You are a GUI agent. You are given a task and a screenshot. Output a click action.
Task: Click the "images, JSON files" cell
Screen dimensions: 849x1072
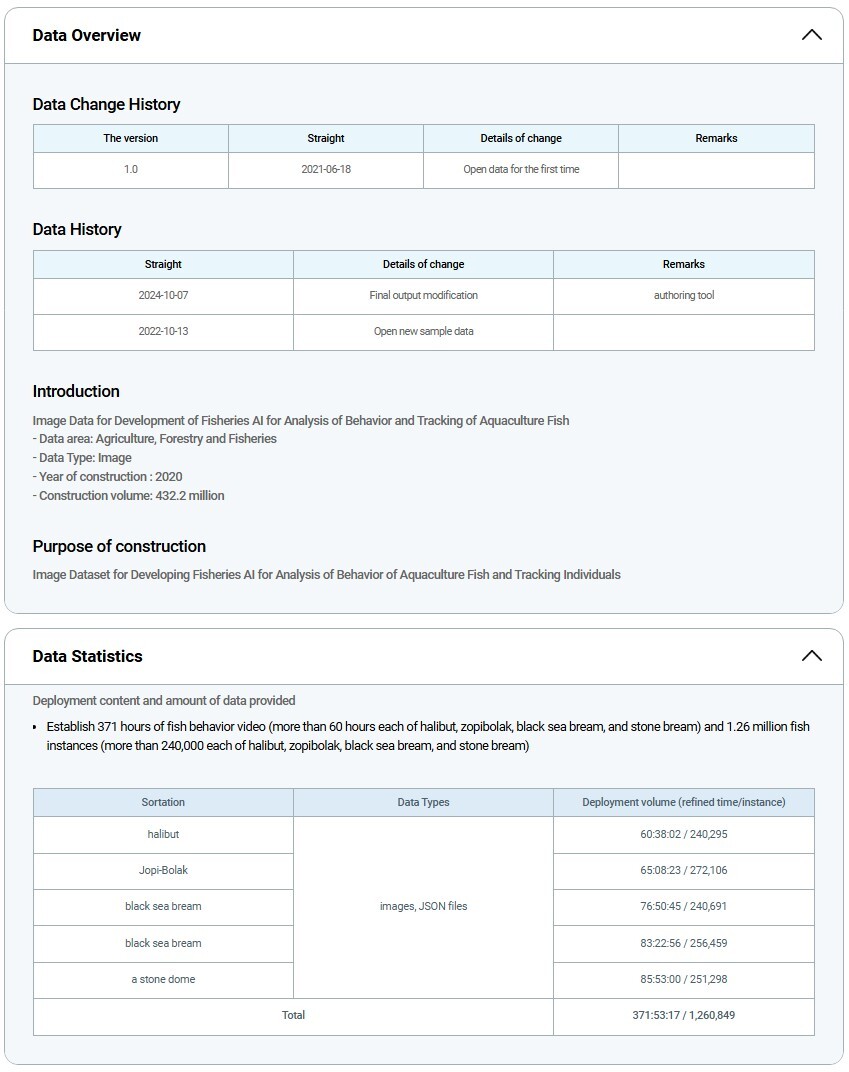(x=423, y=906)
